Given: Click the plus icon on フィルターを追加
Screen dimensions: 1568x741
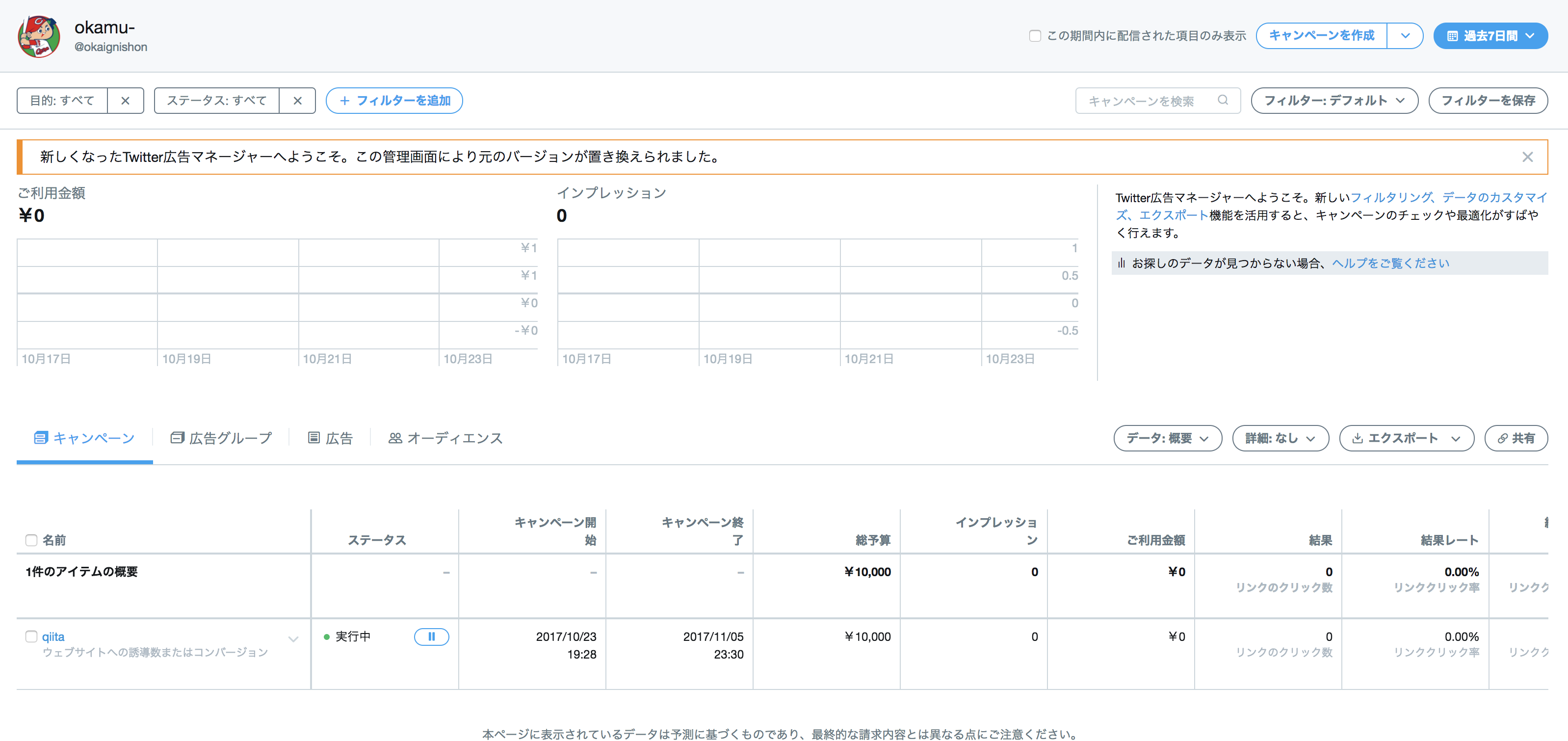Looking at the screenshot, I should click(345, 101).
